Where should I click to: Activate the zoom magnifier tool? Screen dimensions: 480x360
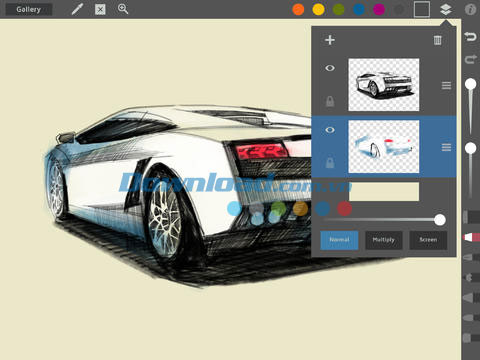(x=123, y=9)
